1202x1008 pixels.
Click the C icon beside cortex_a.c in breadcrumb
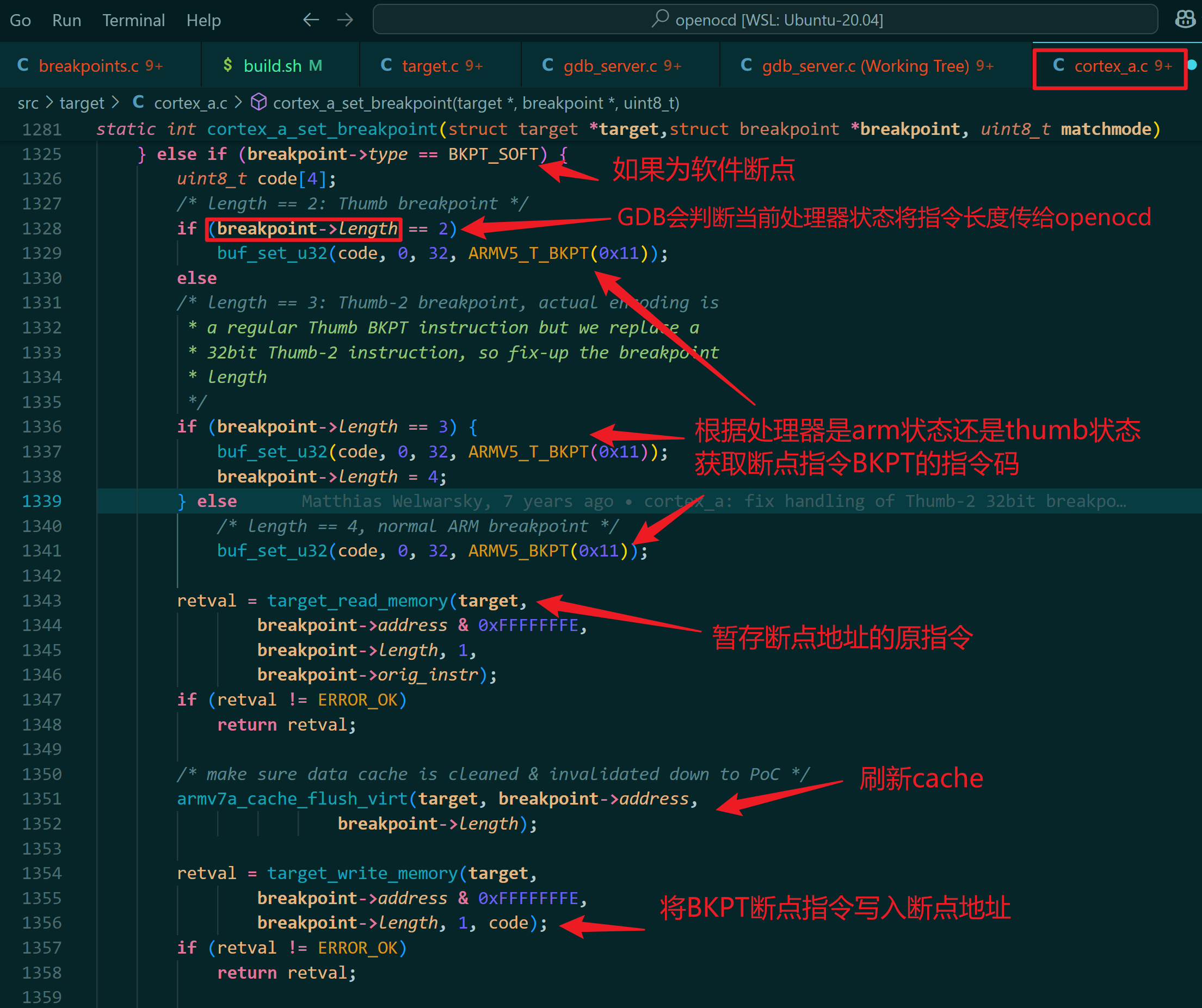point(138,102)
